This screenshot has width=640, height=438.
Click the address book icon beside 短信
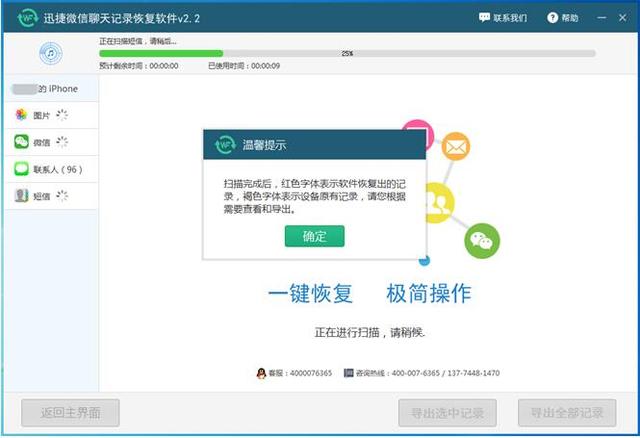click(x=21, y=196)
